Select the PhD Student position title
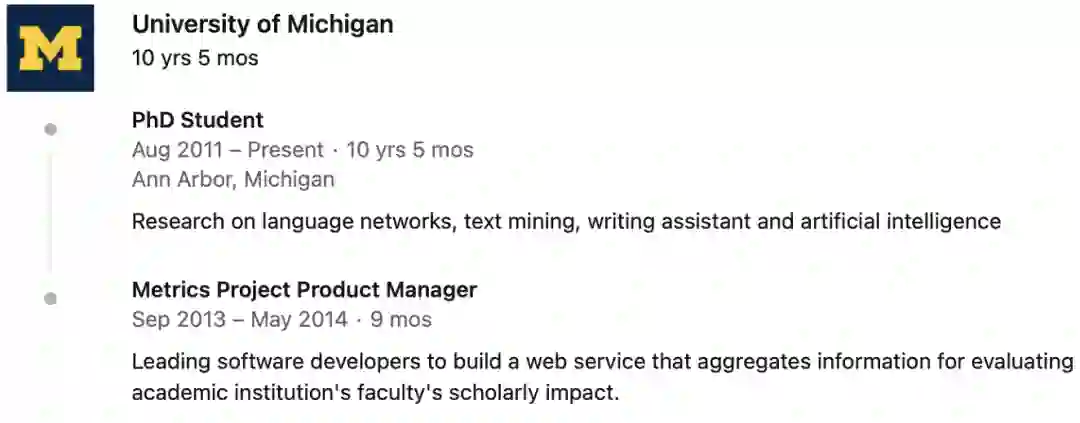 tap(197, 120)
